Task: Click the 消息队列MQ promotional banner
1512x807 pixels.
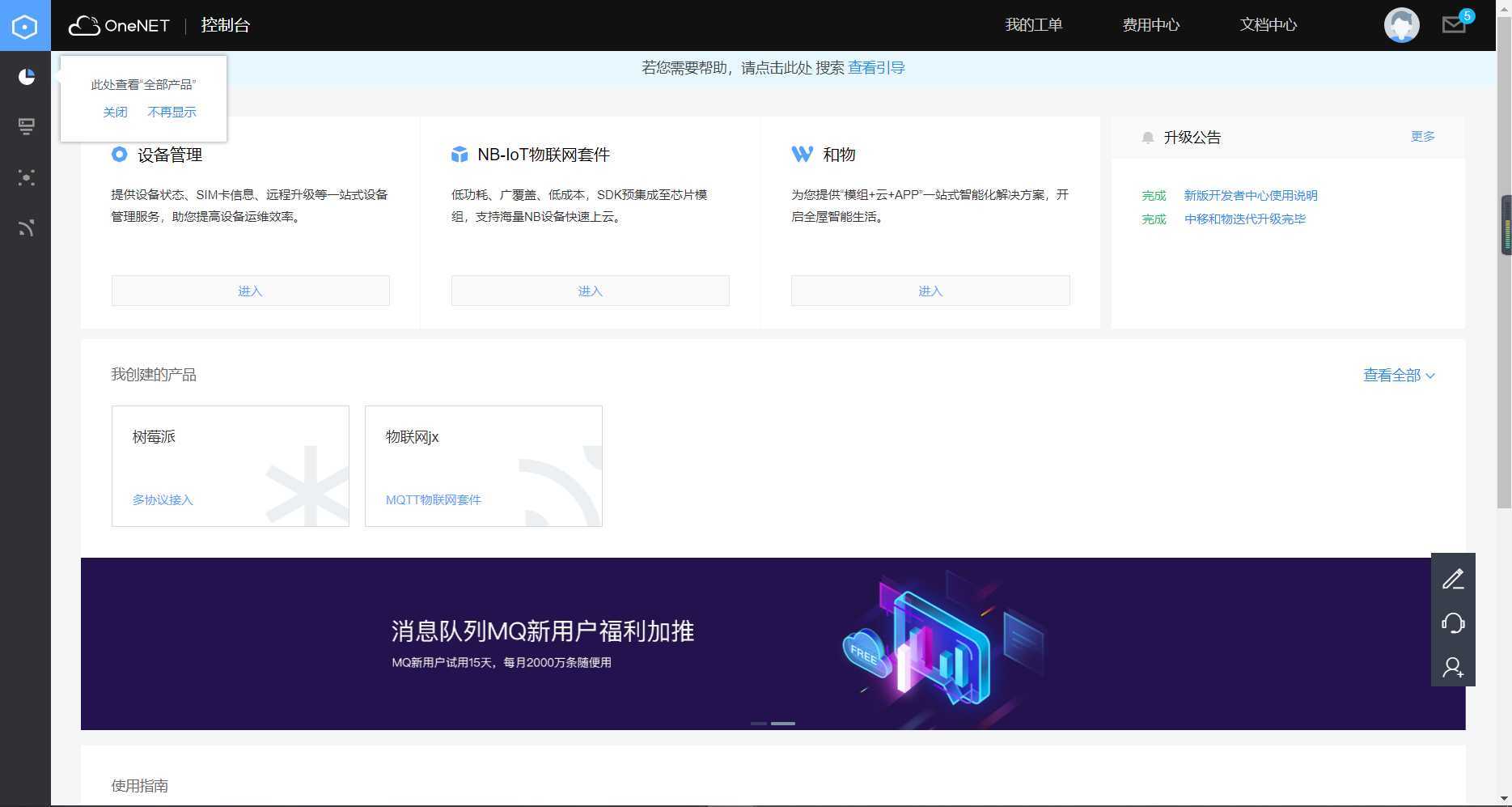Action: click(773, 643)
